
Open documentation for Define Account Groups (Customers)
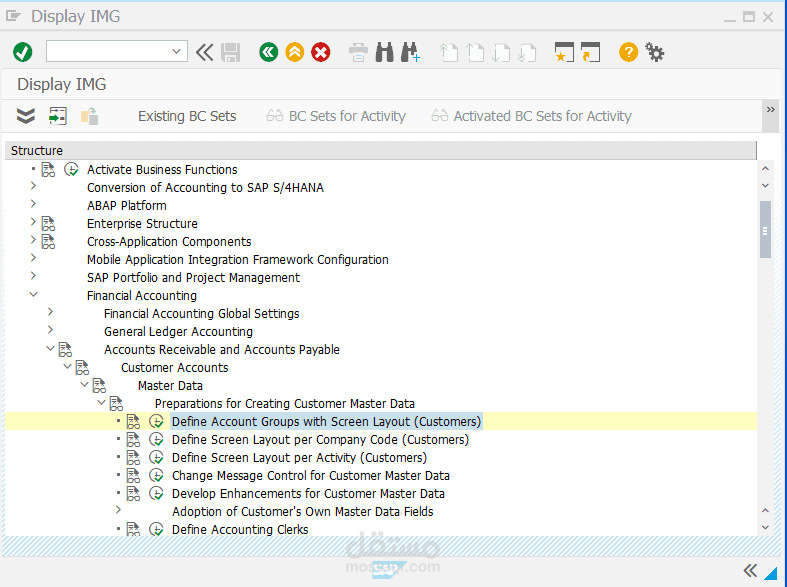point(134,421)
